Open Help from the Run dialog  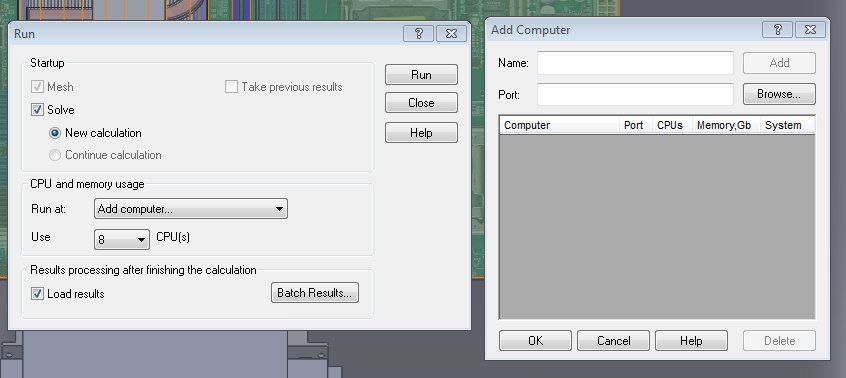[421, 133]
